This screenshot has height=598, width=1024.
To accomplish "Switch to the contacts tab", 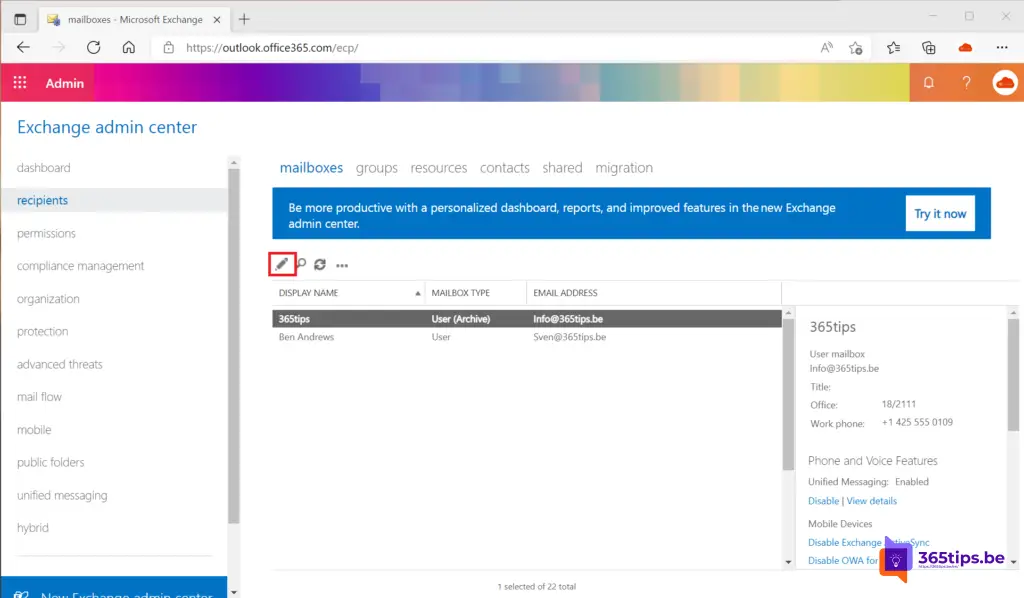I will [x=504, y=168].
